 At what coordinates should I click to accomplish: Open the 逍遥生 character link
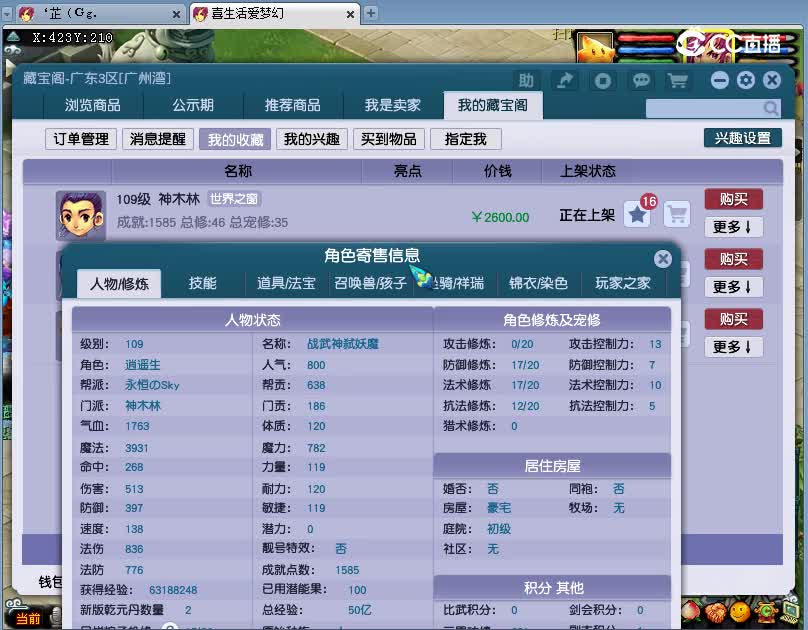143,363
